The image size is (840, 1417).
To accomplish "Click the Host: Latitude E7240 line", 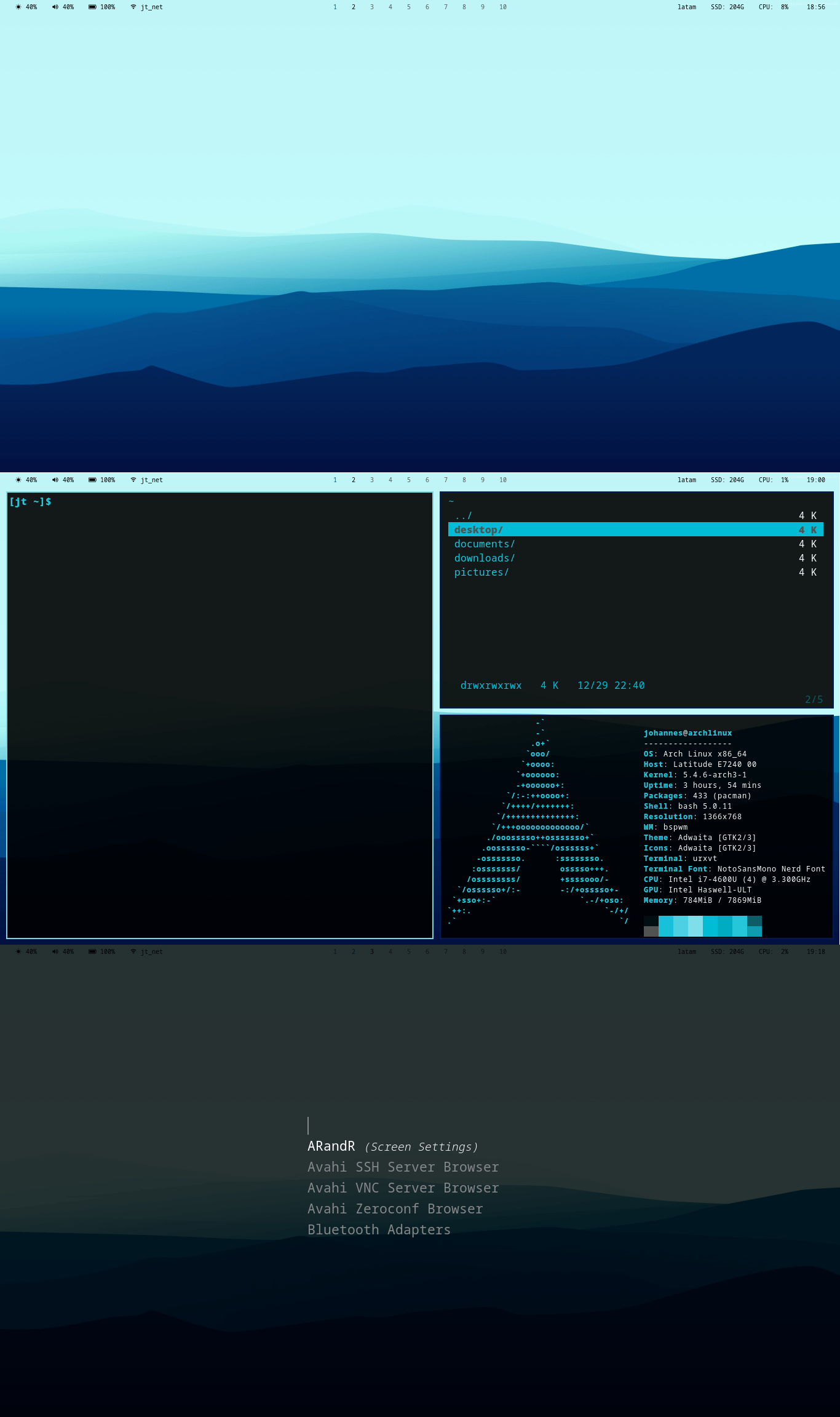I will pyautogui.click(x=700, y=764).
